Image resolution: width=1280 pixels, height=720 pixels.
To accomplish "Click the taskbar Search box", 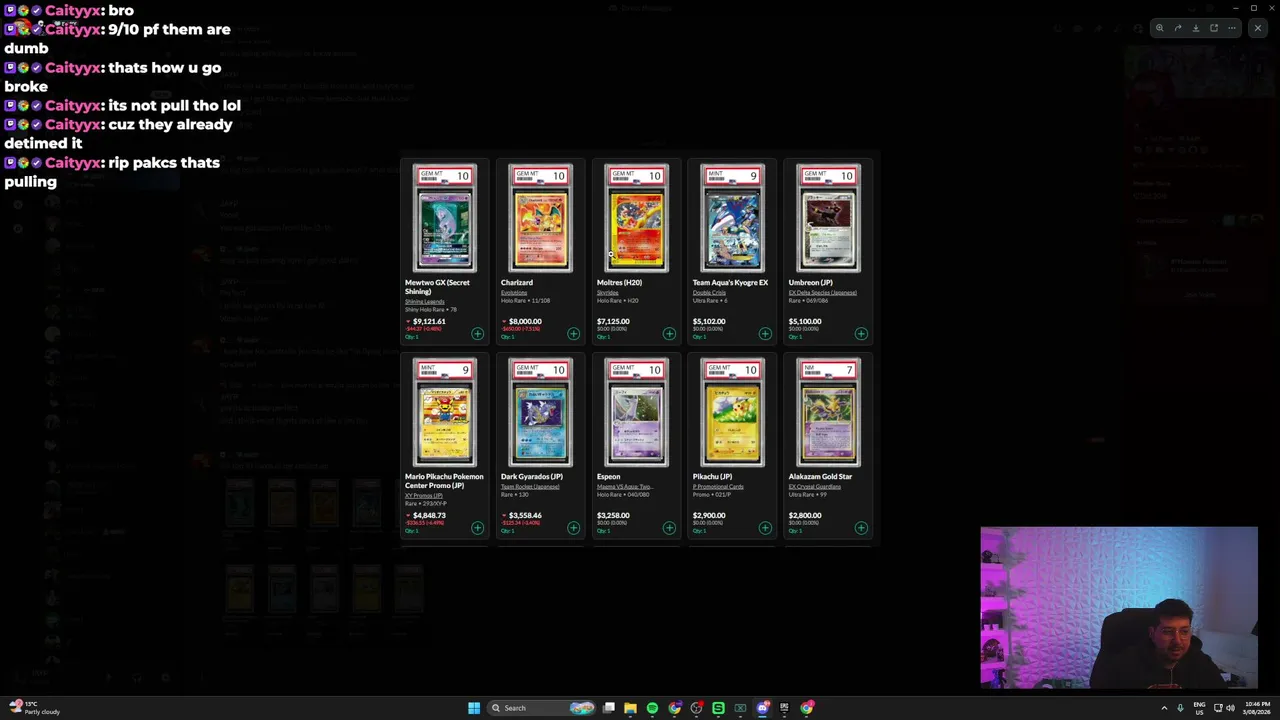I will coord(542,708).
